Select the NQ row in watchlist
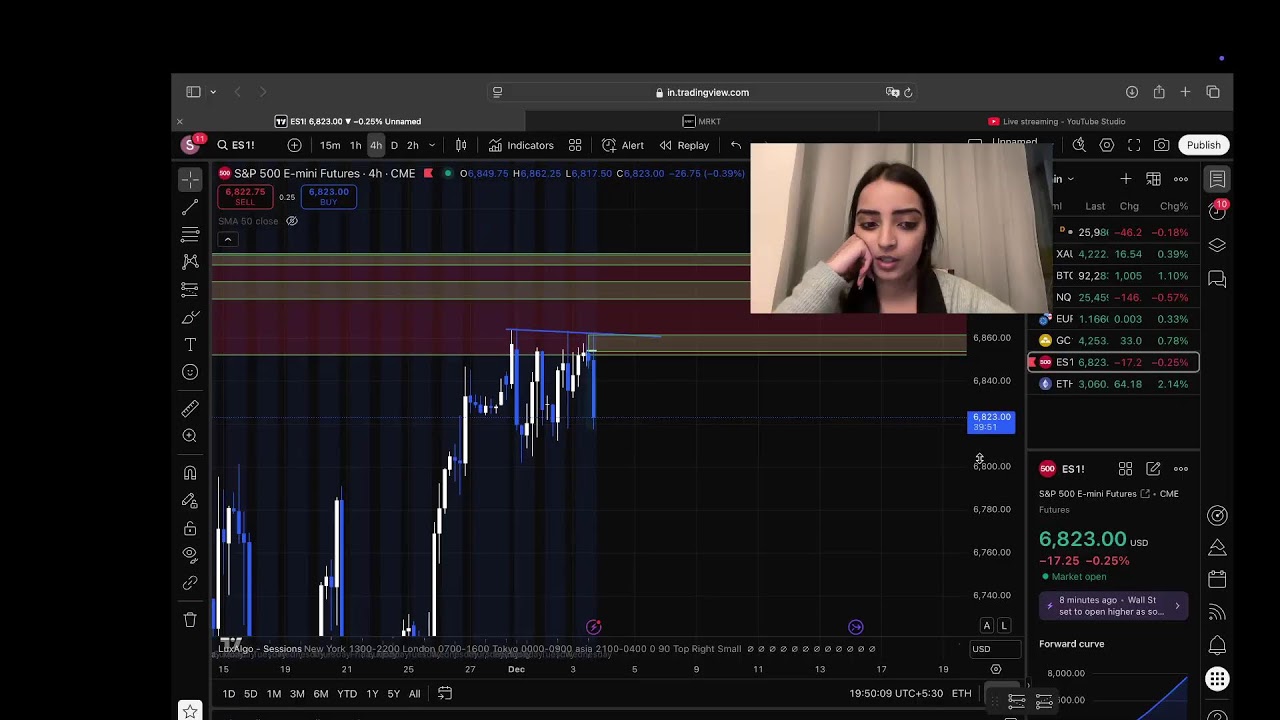This screenshot has width=1280, height=720. tap(1114, 297)
